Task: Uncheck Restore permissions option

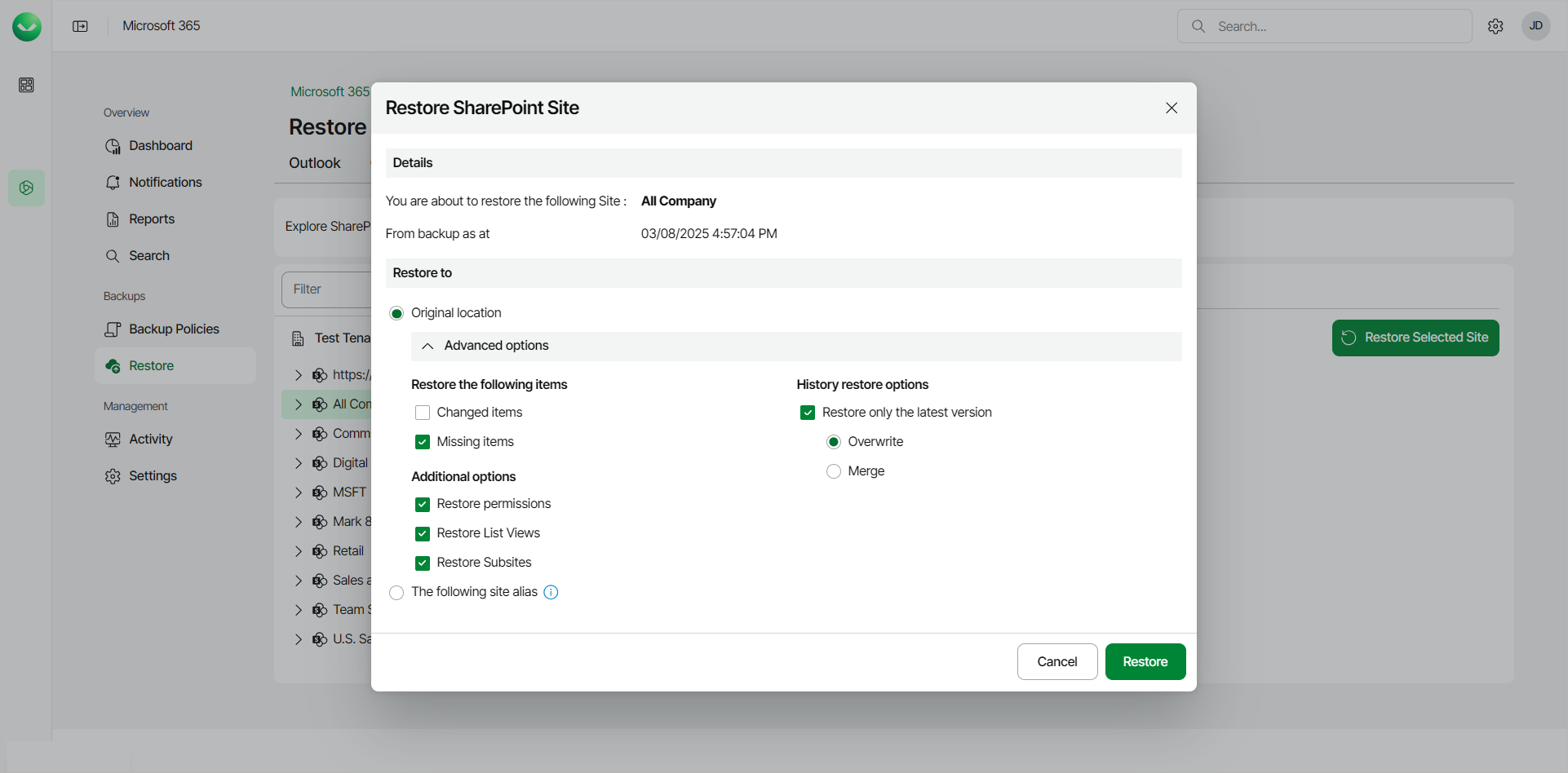Action: (x=423, y=504)
